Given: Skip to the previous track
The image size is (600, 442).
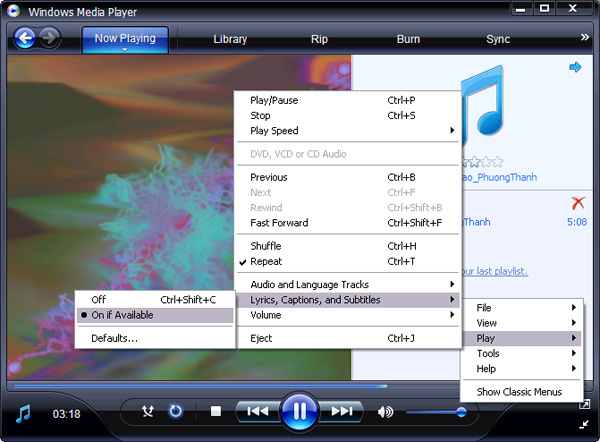Looking at the screenshot, I should coord(257,411).
